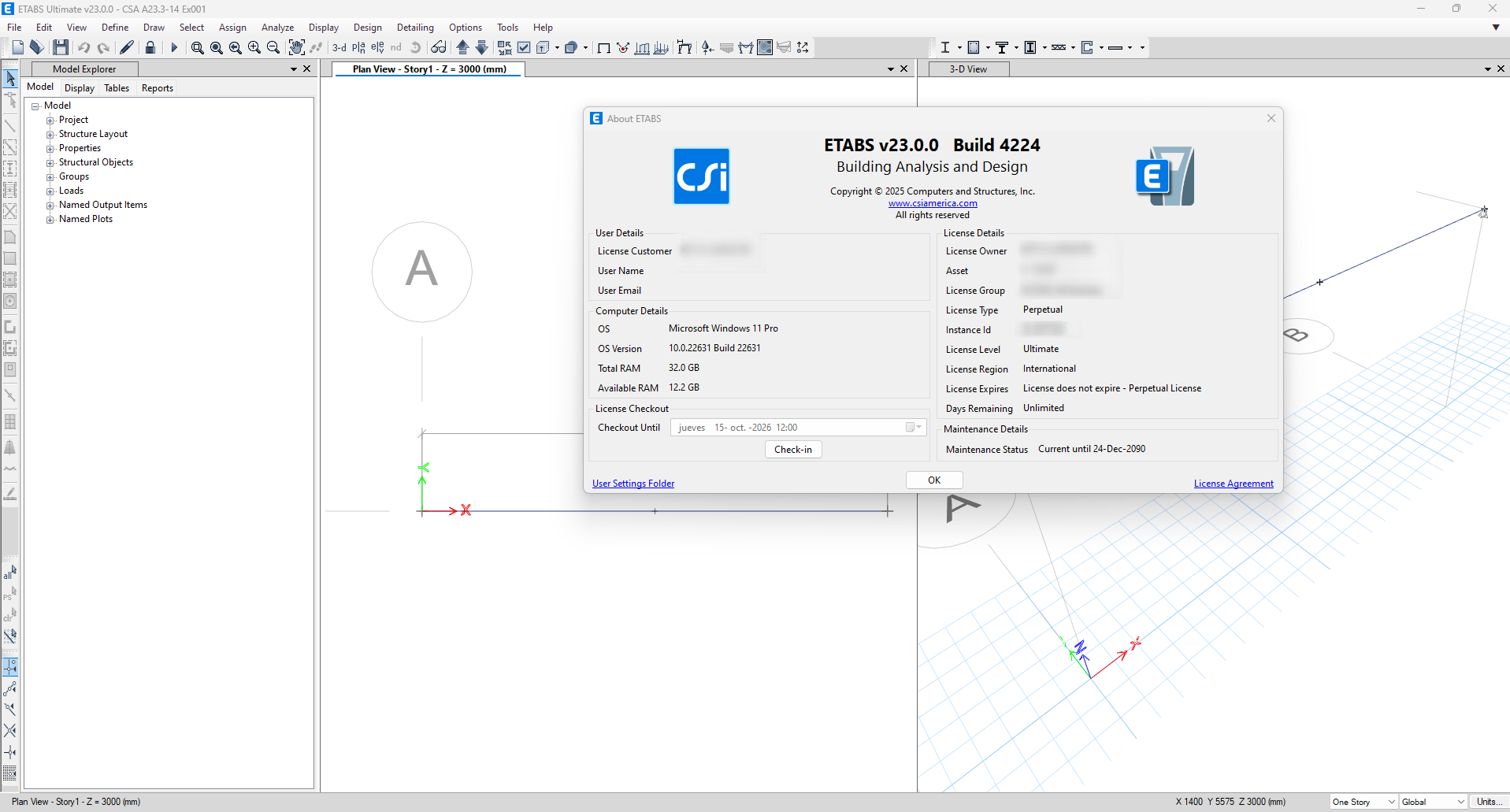Toggle the model lock padlock icon
The image size is (1510, 812).
150,47
